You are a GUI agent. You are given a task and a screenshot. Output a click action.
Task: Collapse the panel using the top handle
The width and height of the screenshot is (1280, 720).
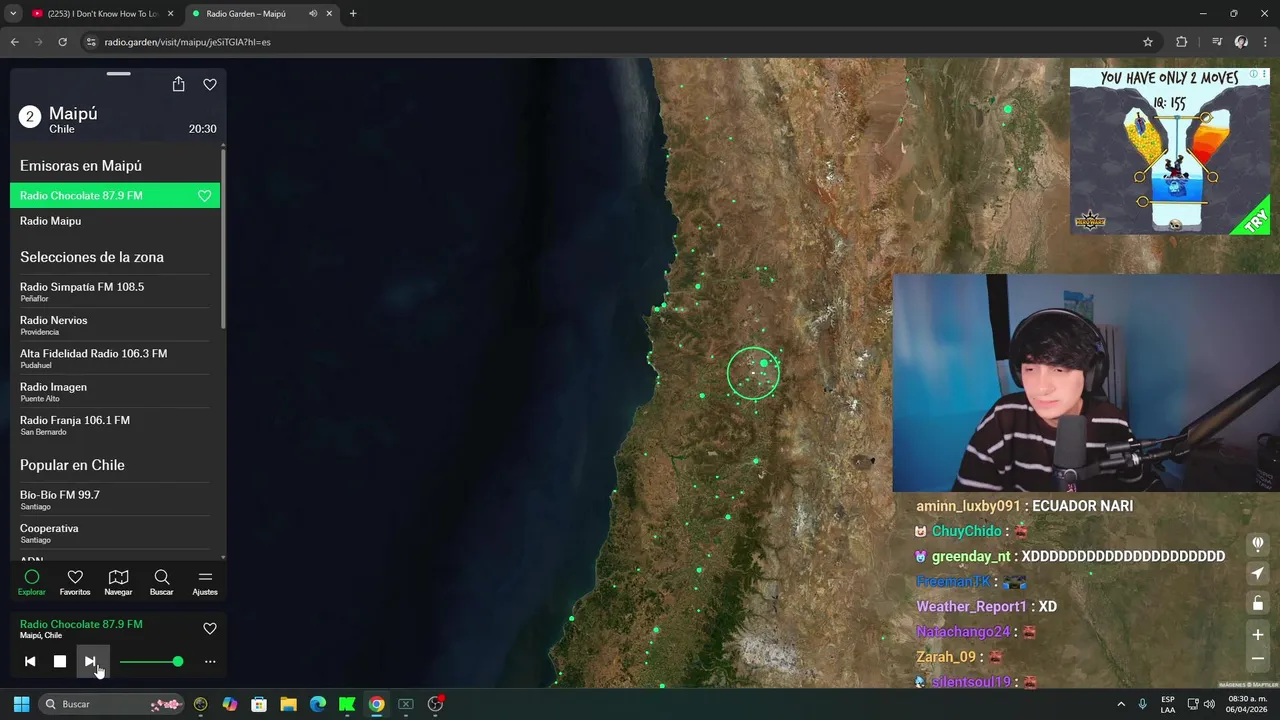pyautogui.click(x=119, y=73)
